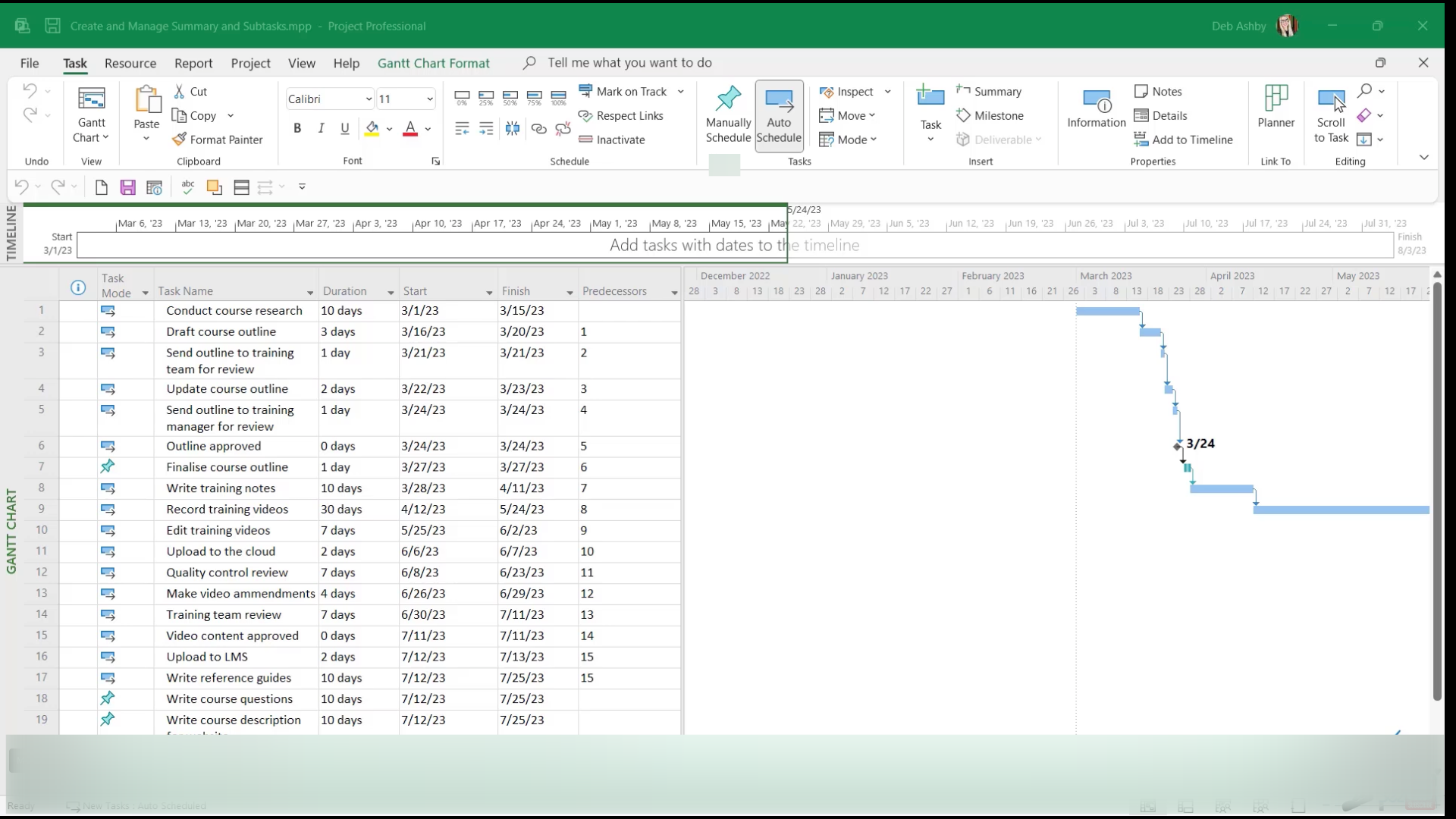Toggle Auto Schedule mode

tap(779, 114)
